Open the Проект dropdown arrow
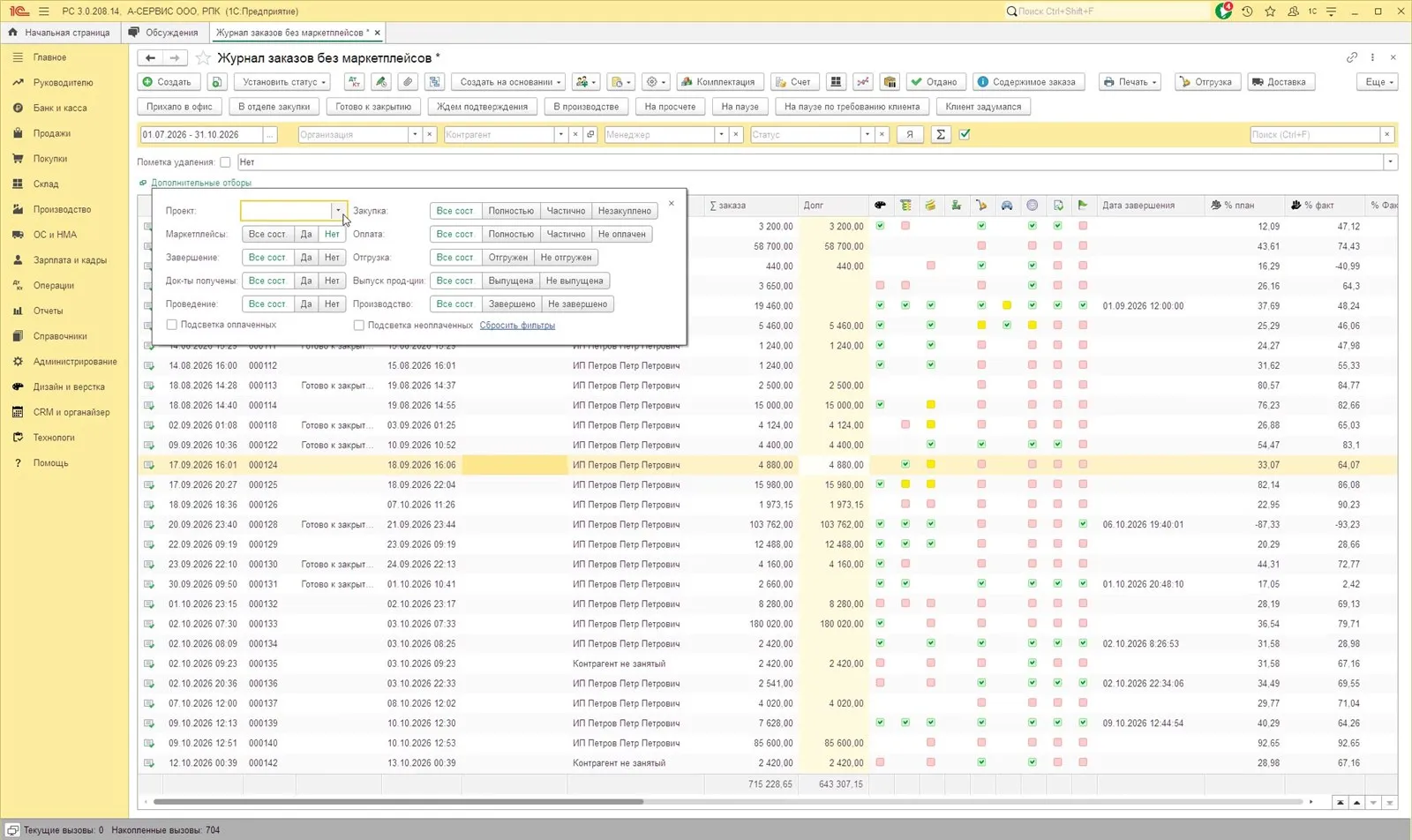 338,211
